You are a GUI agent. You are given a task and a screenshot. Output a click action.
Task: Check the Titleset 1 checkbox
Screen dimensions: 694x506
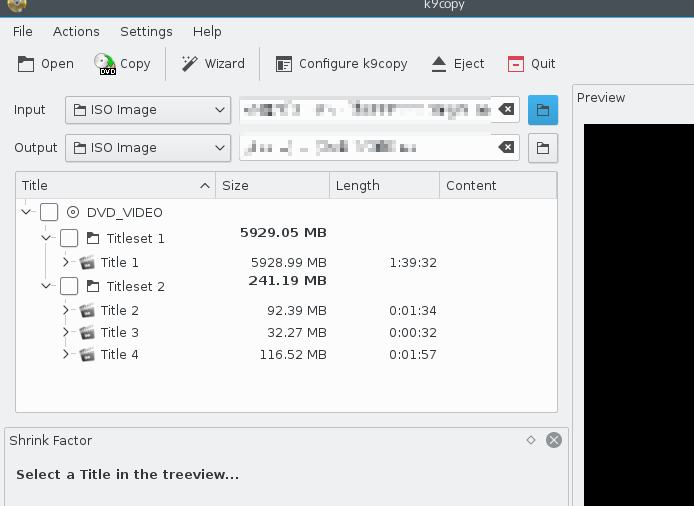tap(69, 238)
